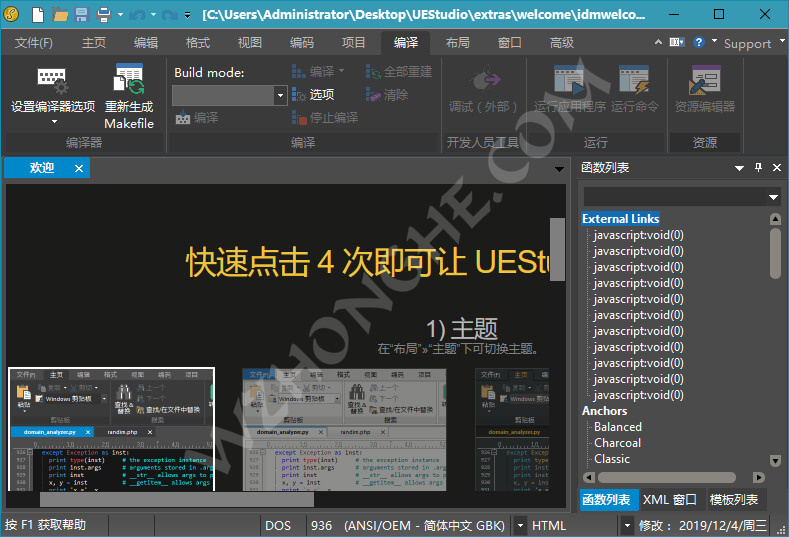Select the Classic anchor item
The width and height of the screenshot is (789, 537).
(x=612, y=459)
